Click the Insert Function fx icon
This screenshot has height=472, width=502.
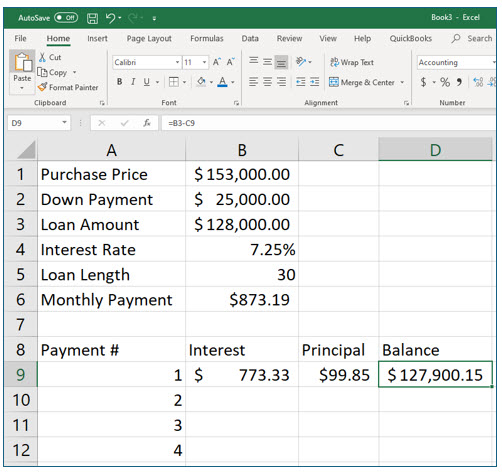point(147,123)
